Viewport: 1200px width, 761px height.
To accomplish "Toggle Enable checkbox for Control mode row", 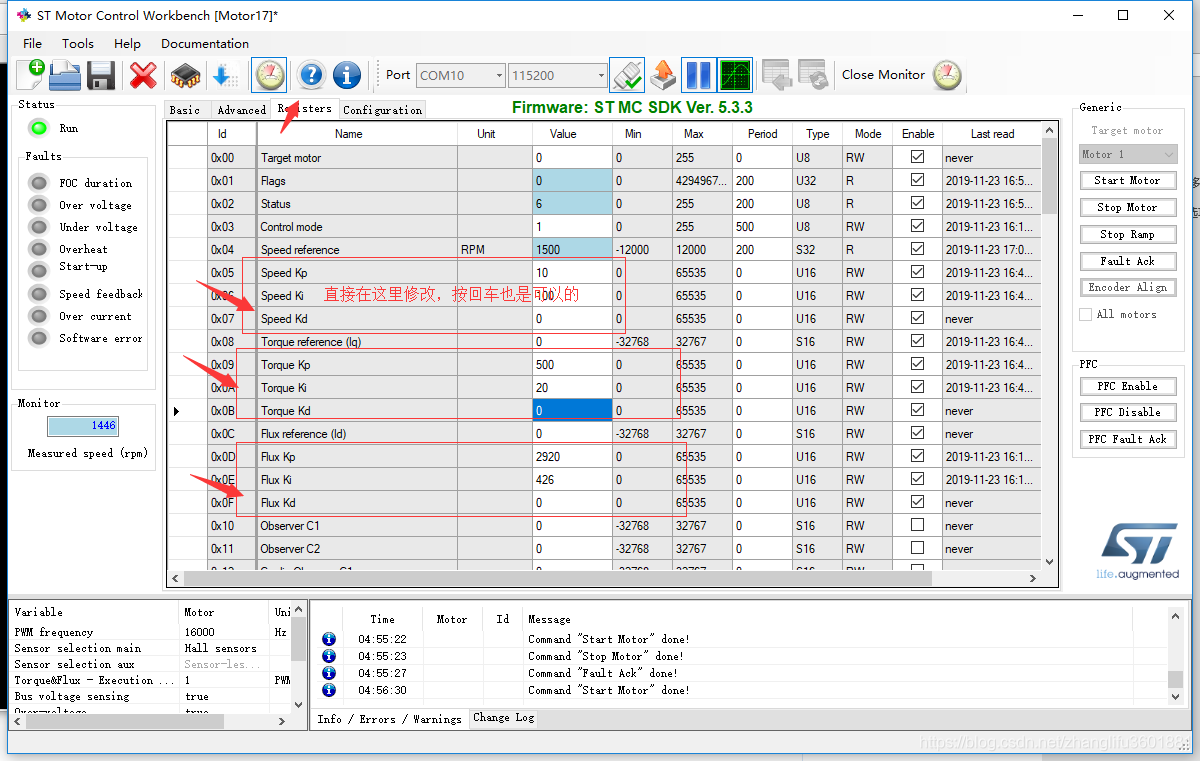I will [917, 226].
